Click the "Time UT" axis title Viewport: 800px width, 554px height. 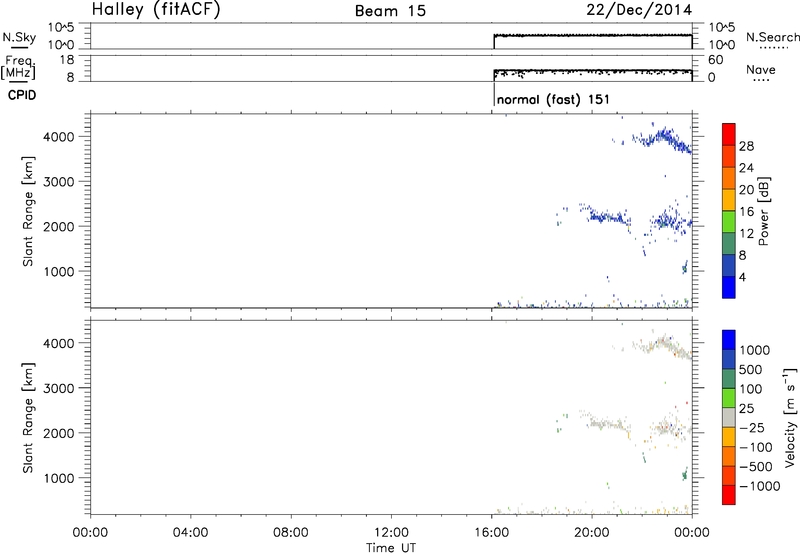(x=391, y=548)
